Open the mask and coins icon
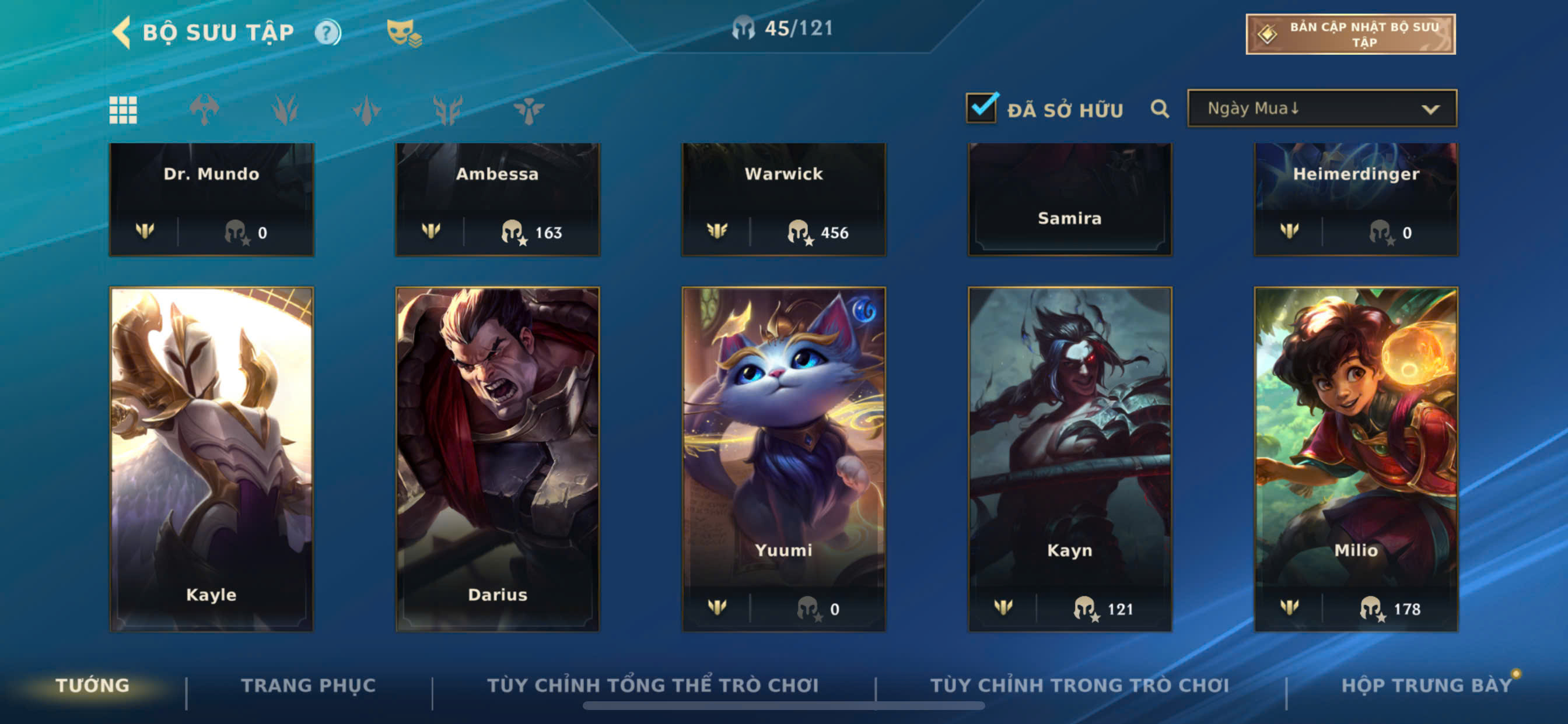1568x724 pixels. (404, 33)
